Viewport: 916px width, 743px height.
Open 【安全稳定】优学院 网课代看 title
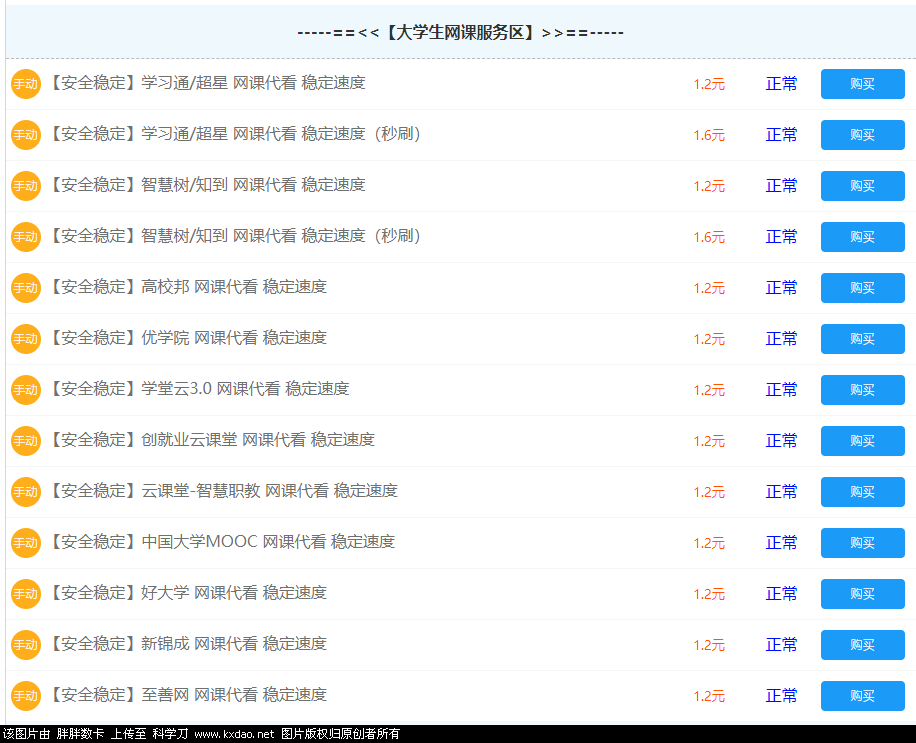click(x=187, y=338)
